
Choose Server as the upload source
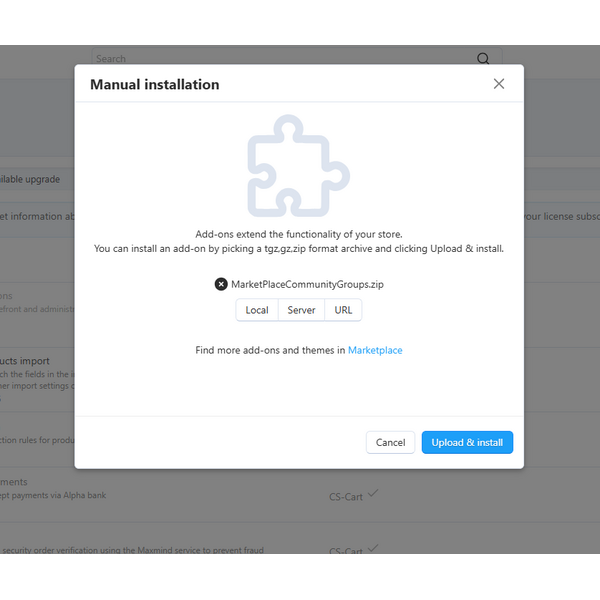(x=301, y=310)
